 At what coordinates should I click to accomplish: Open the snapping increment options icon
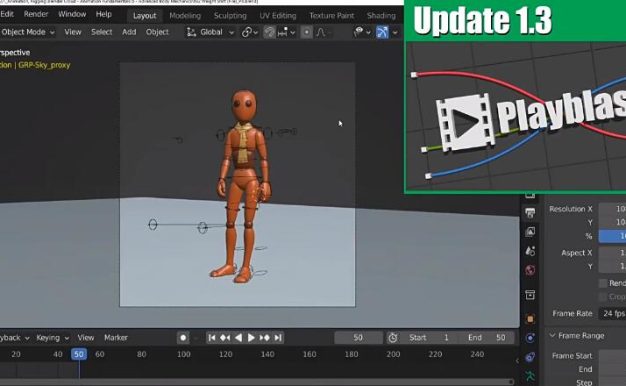(283, 32)
